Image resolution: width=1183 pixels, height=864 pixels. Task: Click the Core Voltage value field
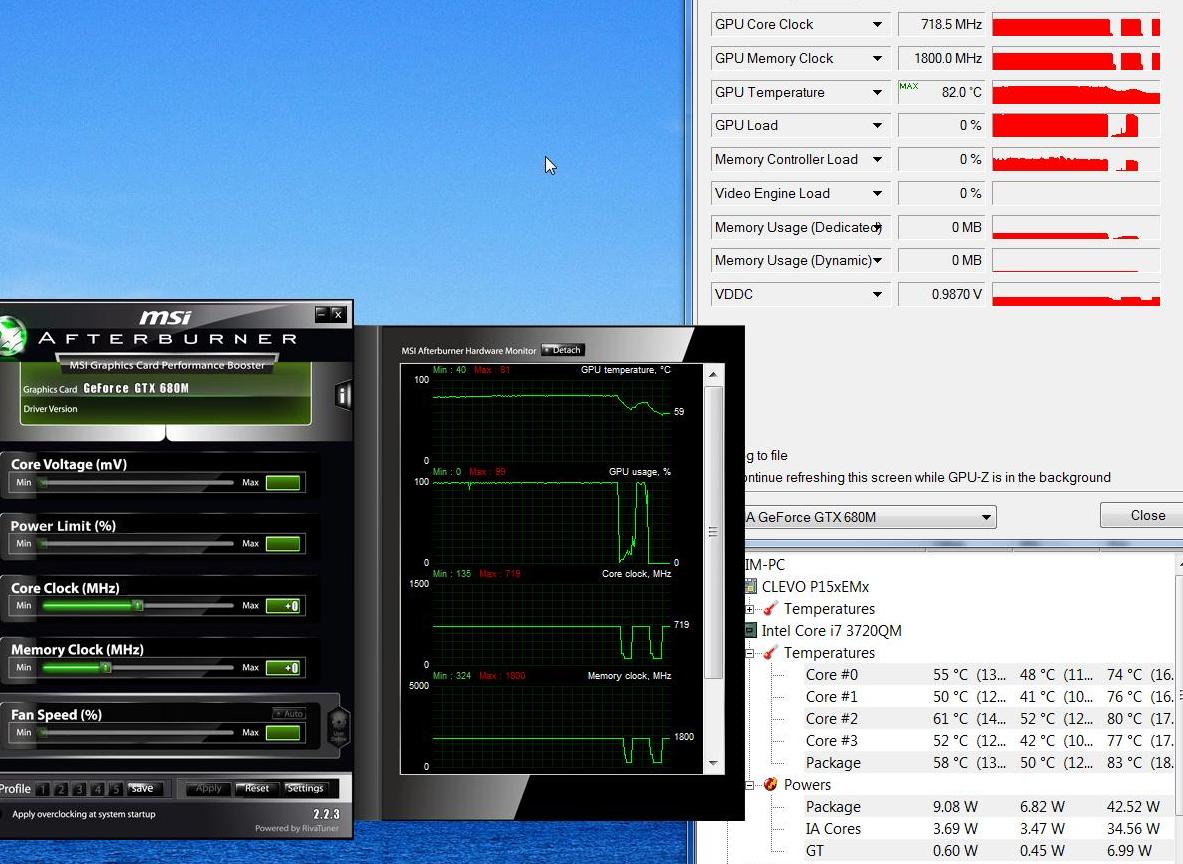tap(284, 483)
